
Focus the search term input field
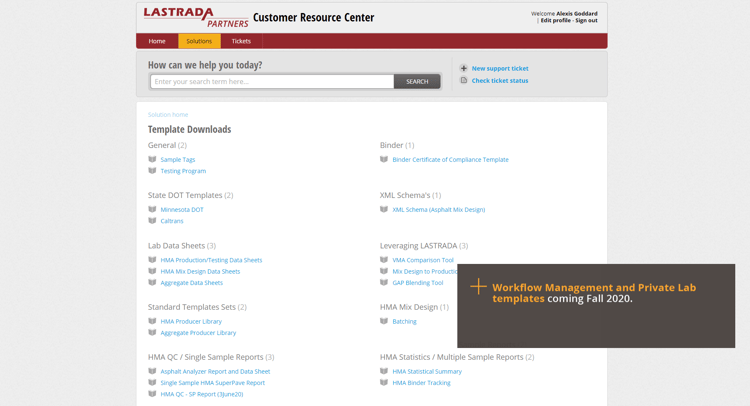[272, 81]
